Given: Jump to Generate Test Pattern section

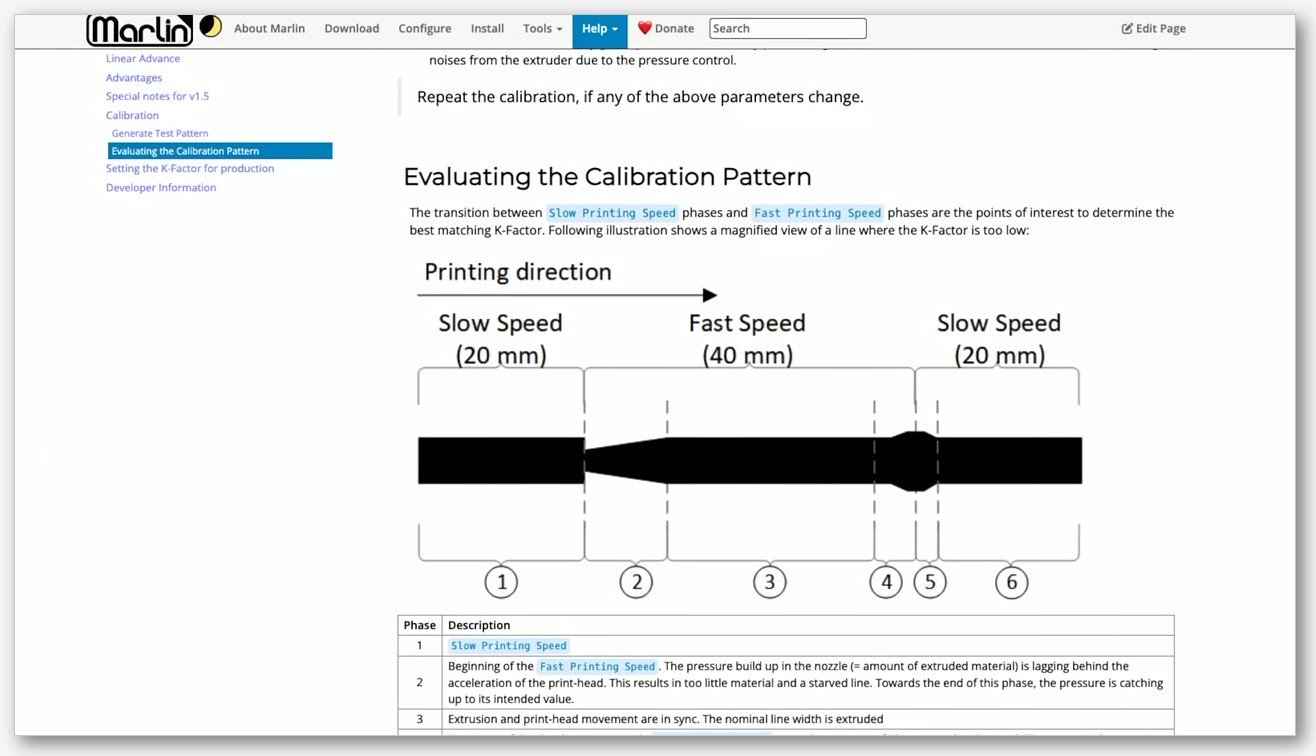Looking at the screenshot, I should [x=160, y=134].
